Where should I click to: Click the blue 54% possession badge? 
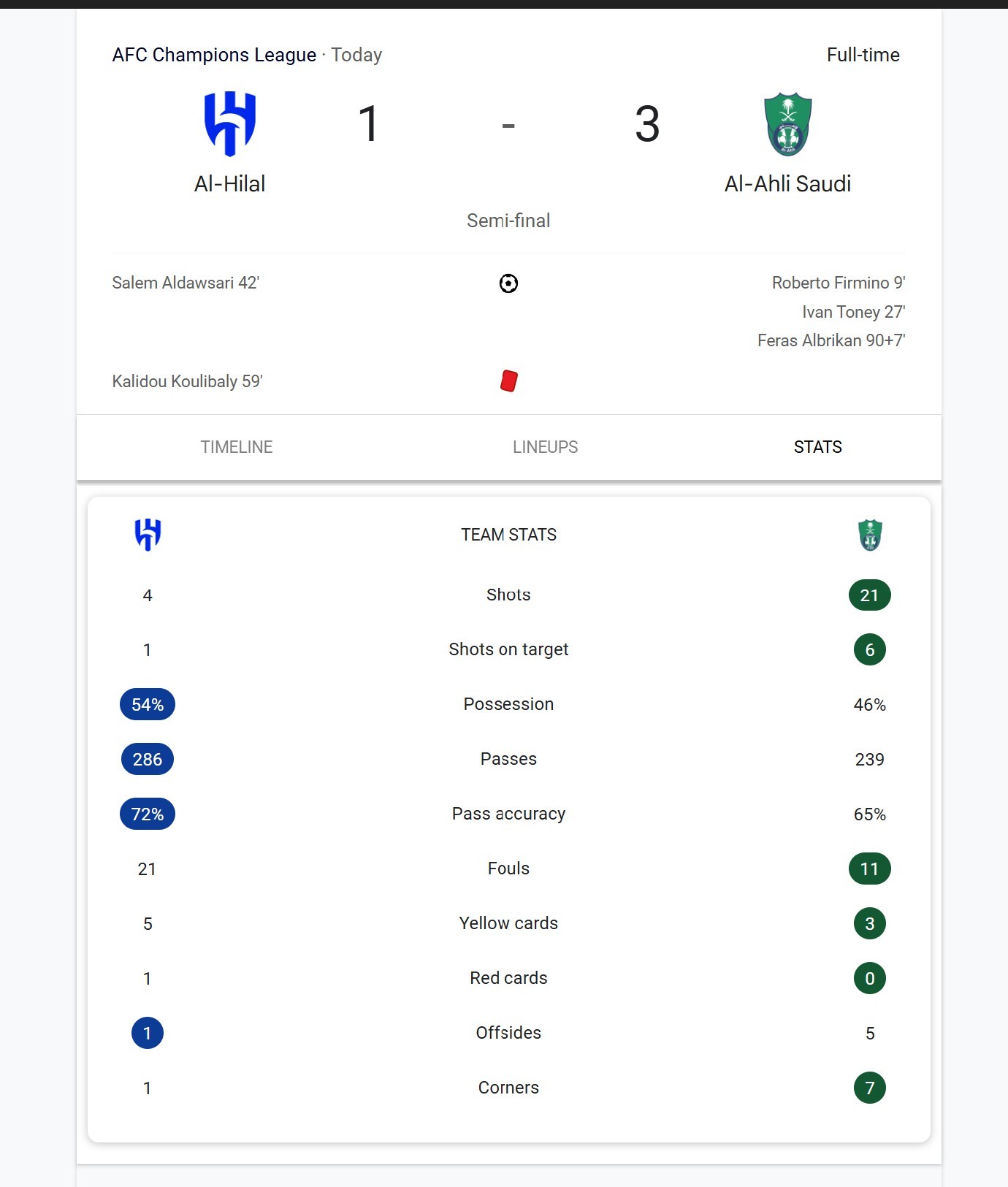[148, 705]
